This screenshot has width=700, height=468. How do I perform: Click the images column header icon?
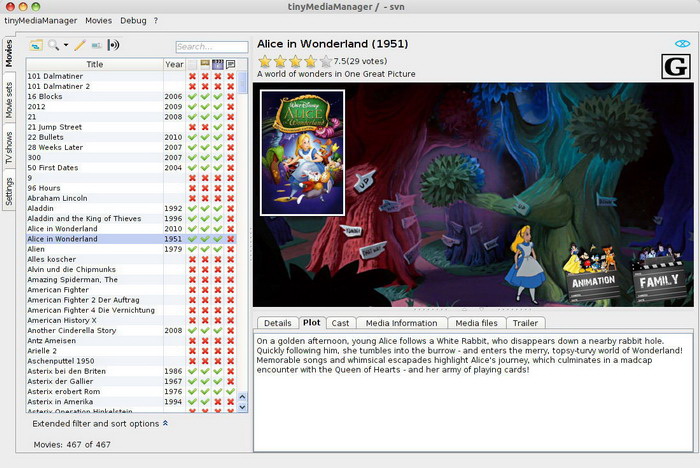point(205,64)
